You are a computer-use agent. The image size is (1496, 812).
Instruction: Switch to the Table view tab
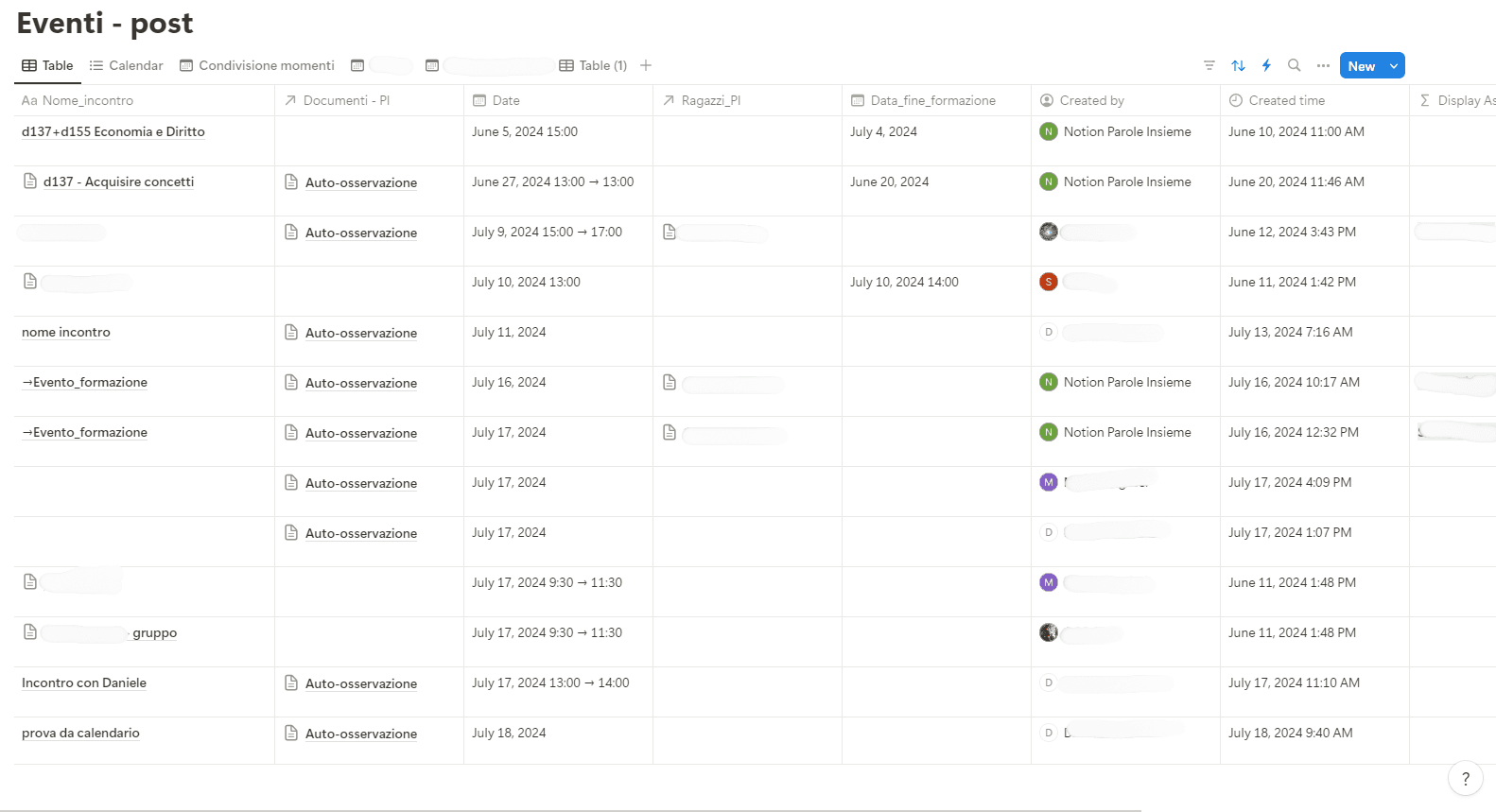pyautogui.click(x=47, y=65)
